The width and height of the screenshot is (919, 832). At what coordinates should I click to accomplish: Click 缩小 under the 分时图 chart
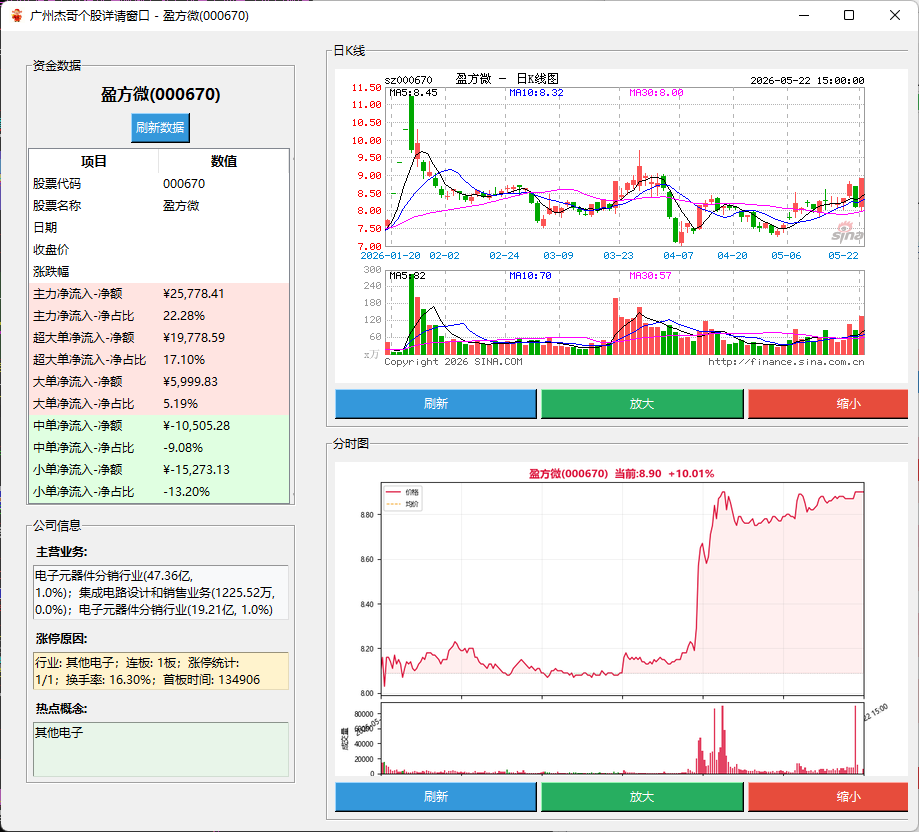[x=828, y=797]
